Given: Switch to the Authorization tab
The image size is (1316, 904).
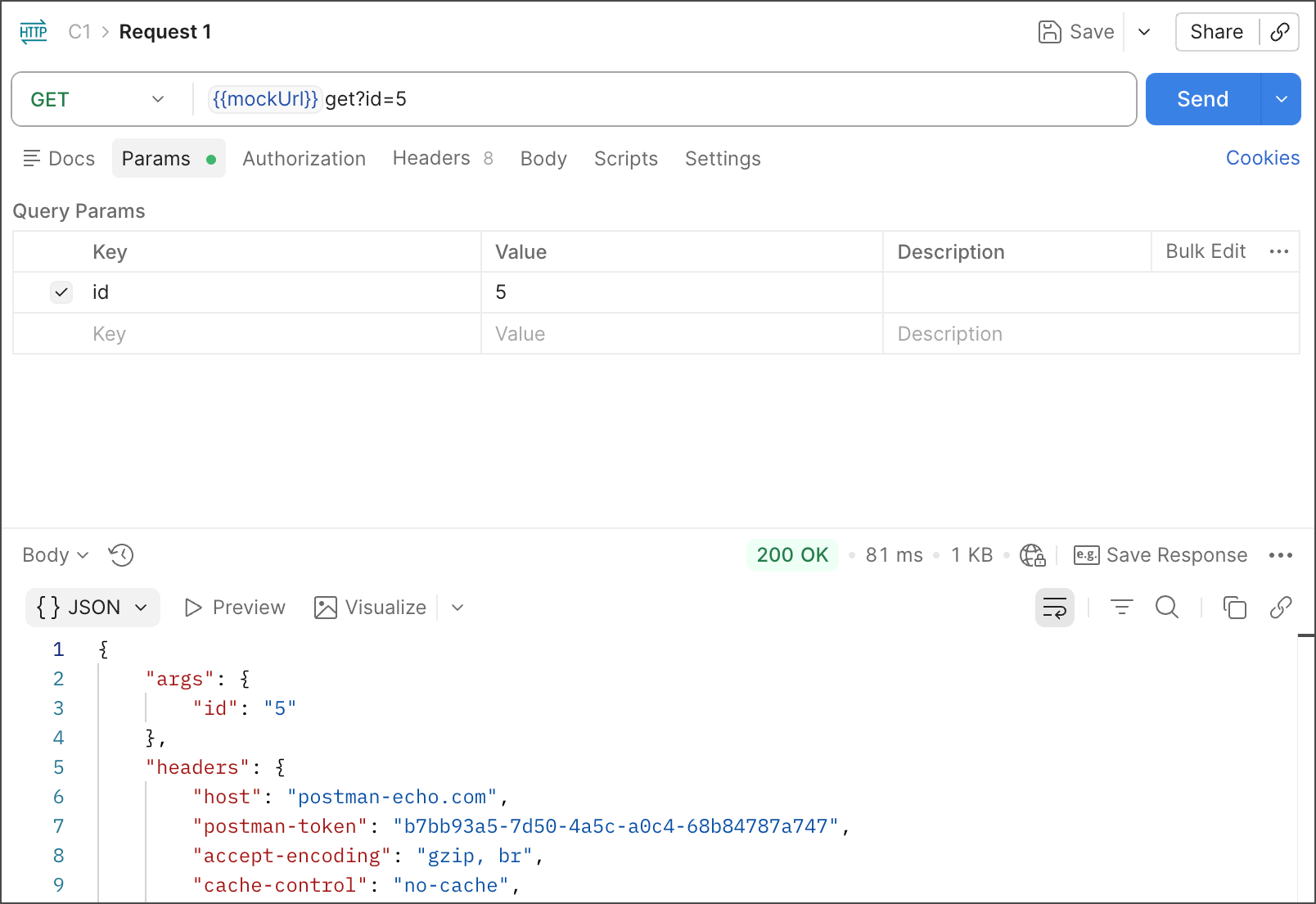Looking at the screenshot, I should point(304,159).
